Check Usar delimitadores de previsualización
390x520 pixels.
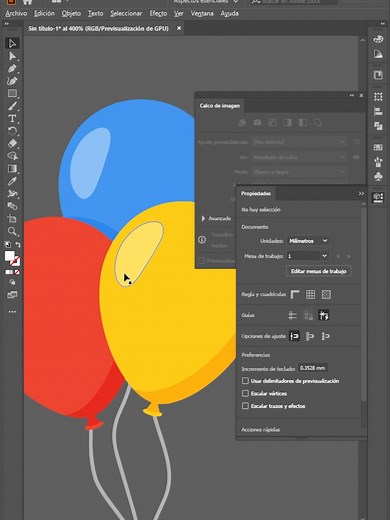pyautogui.click(x=245, y=381)
